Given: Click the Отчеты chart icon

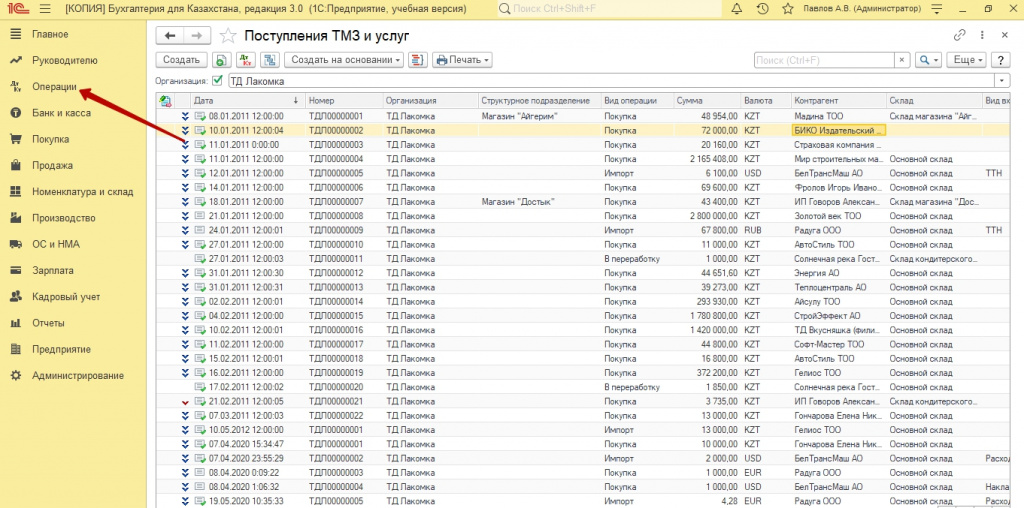Looking at the screenshot, I should (16, 323).
